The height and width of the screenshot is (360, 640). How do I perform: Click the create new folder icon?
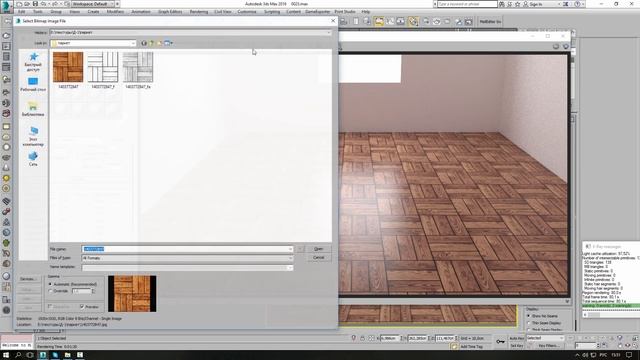coord(160,43)
